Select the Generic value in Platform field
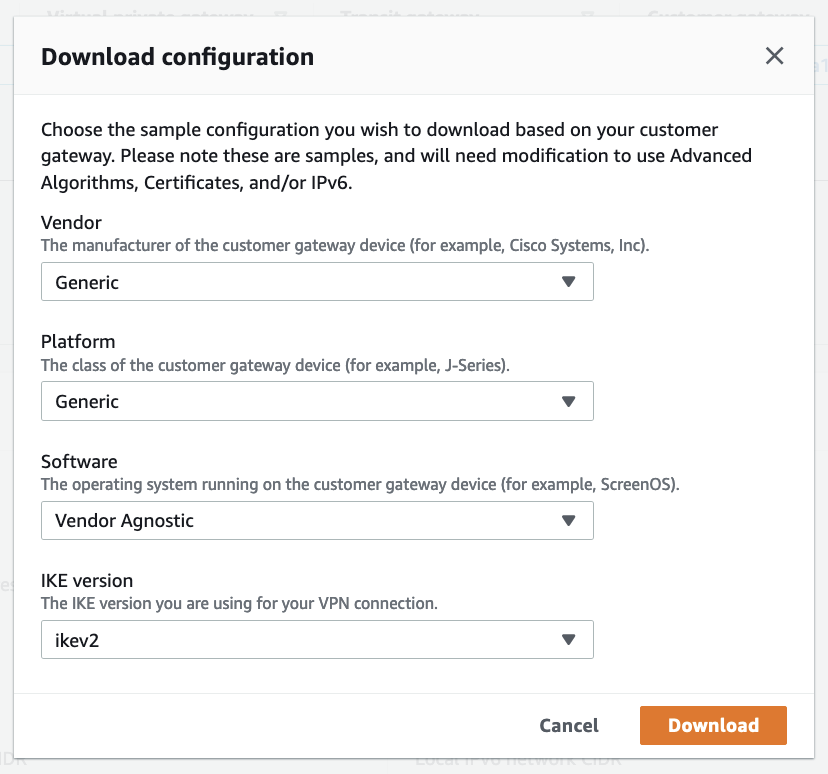This screenshot has height=774, width=828. [x=86, y=401]
